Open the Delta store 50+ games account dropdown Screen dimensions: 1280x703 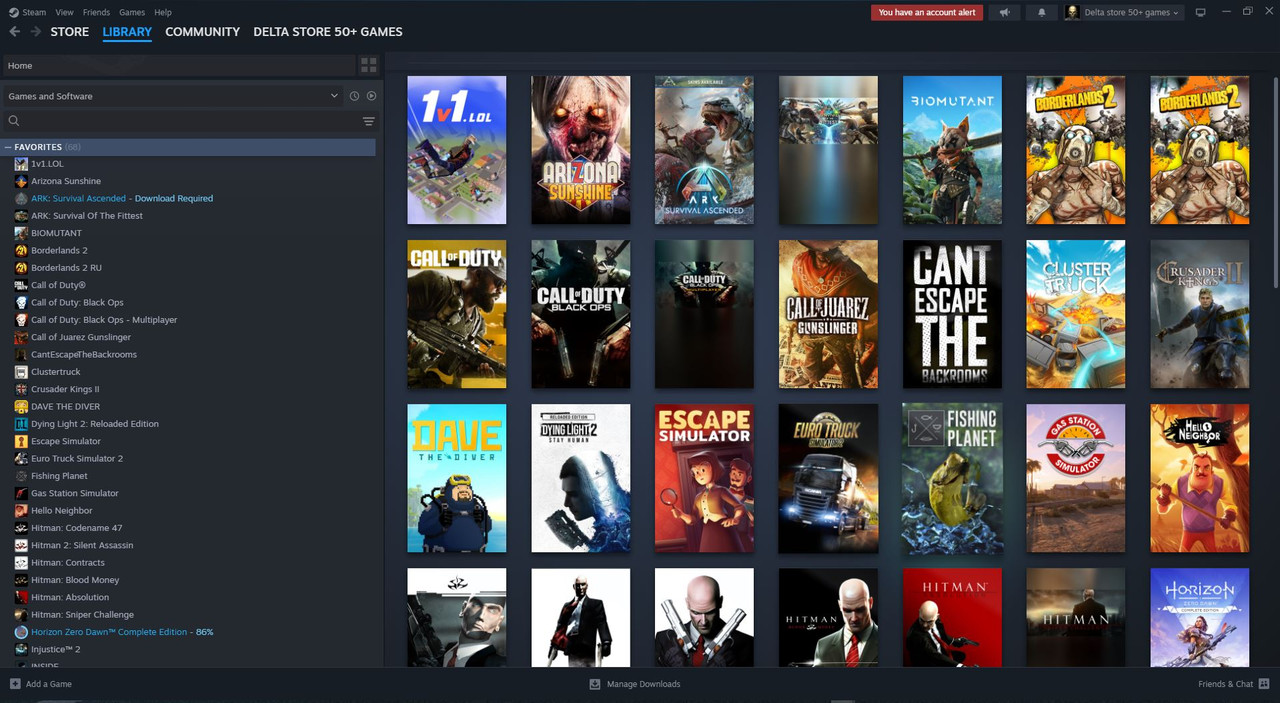click(x=1123, y=12)
